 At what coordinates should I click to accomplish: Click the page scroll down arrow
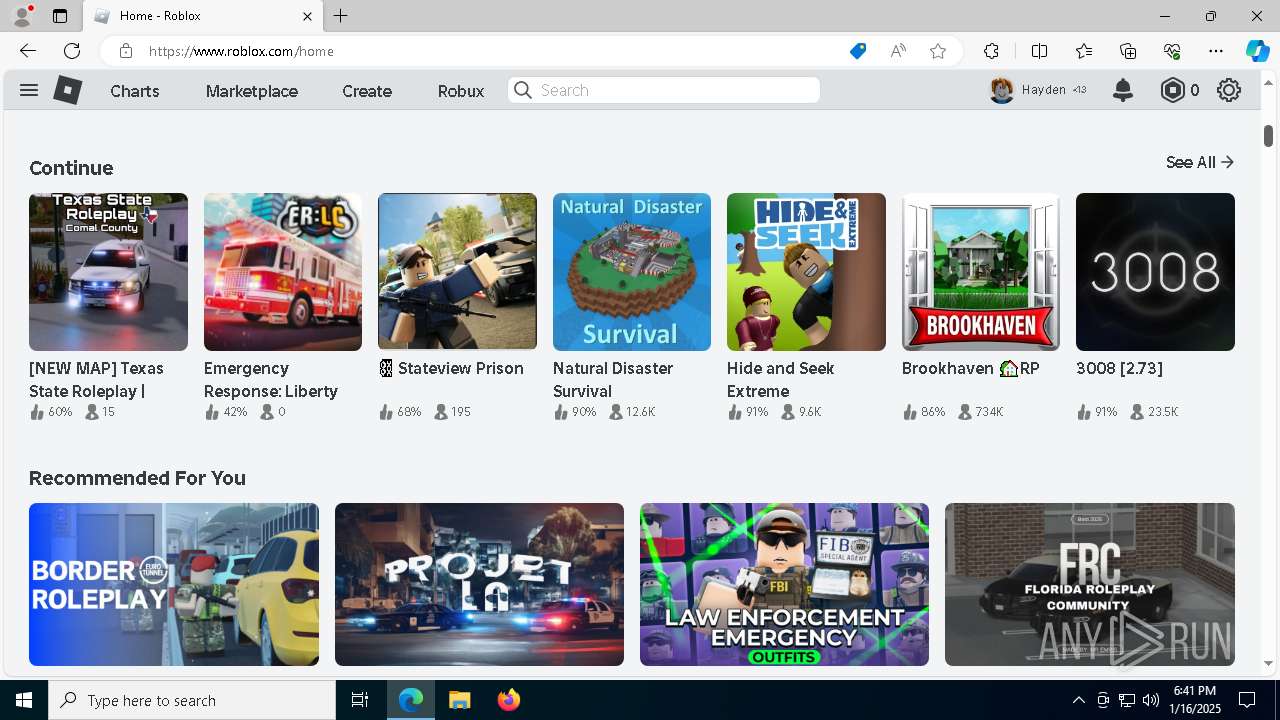pyautogui.click(x=1268, y=663)
